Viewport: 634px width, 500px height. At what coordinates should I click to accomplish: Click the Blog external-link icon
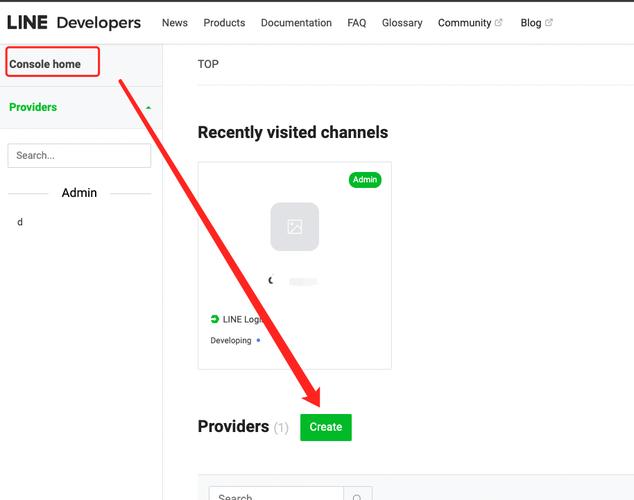coord(549,23)
